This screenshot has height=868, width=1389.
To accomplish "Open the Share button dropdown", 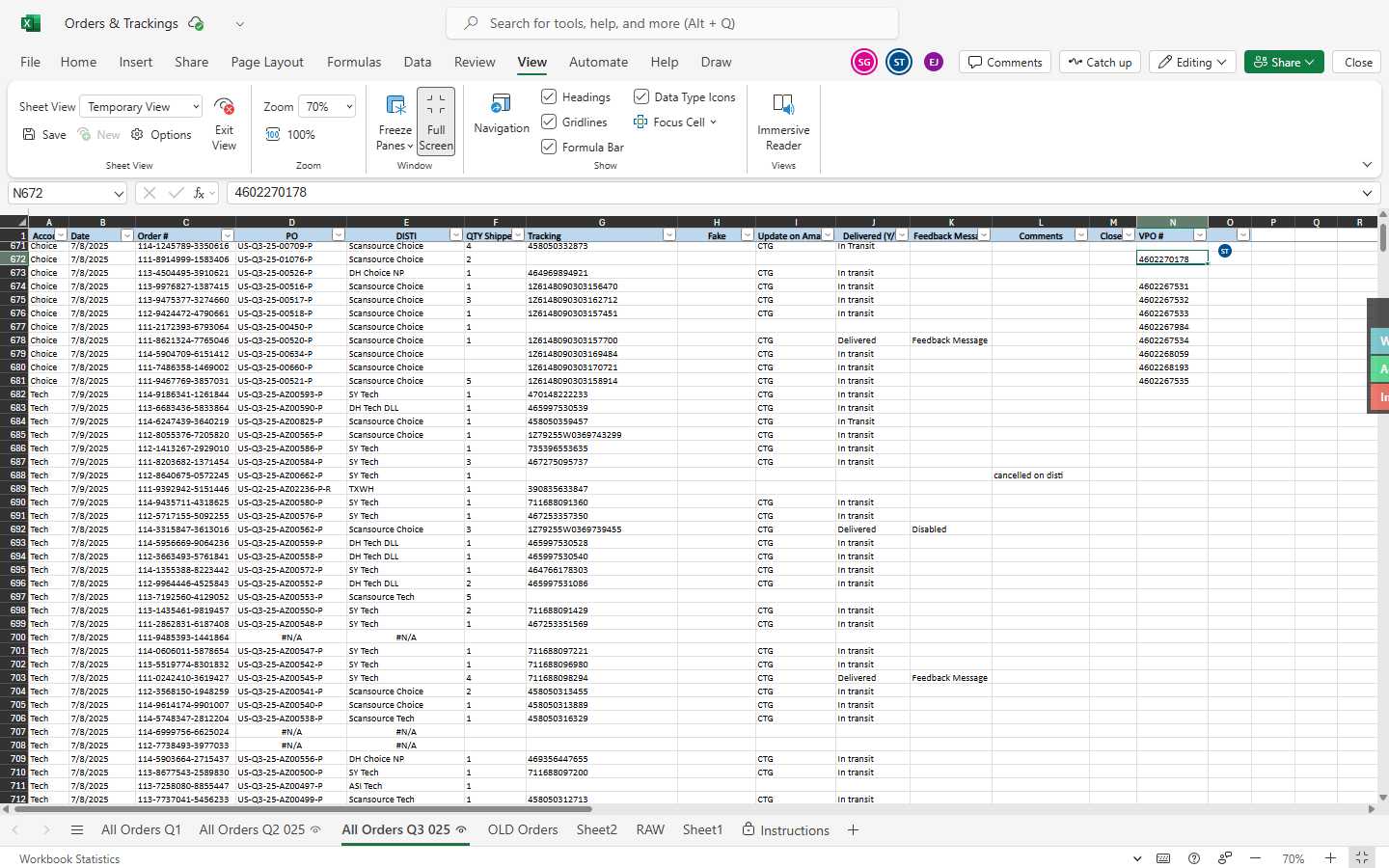I will (1284, 62).
